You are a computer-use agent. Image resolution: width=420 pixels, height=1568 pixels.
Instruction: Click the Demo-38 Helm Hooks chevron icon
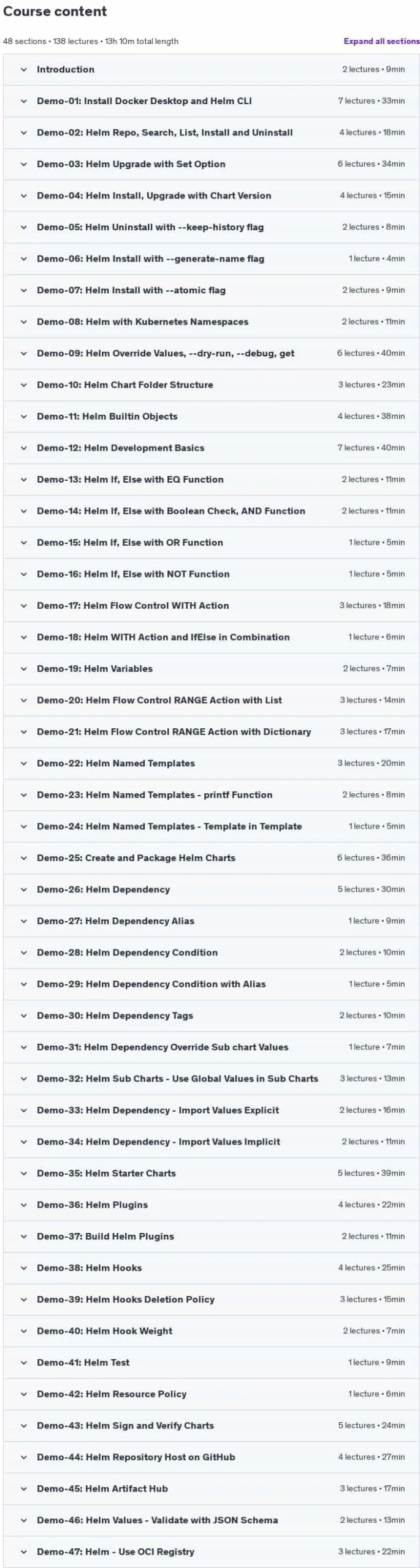click(24, 1268)
